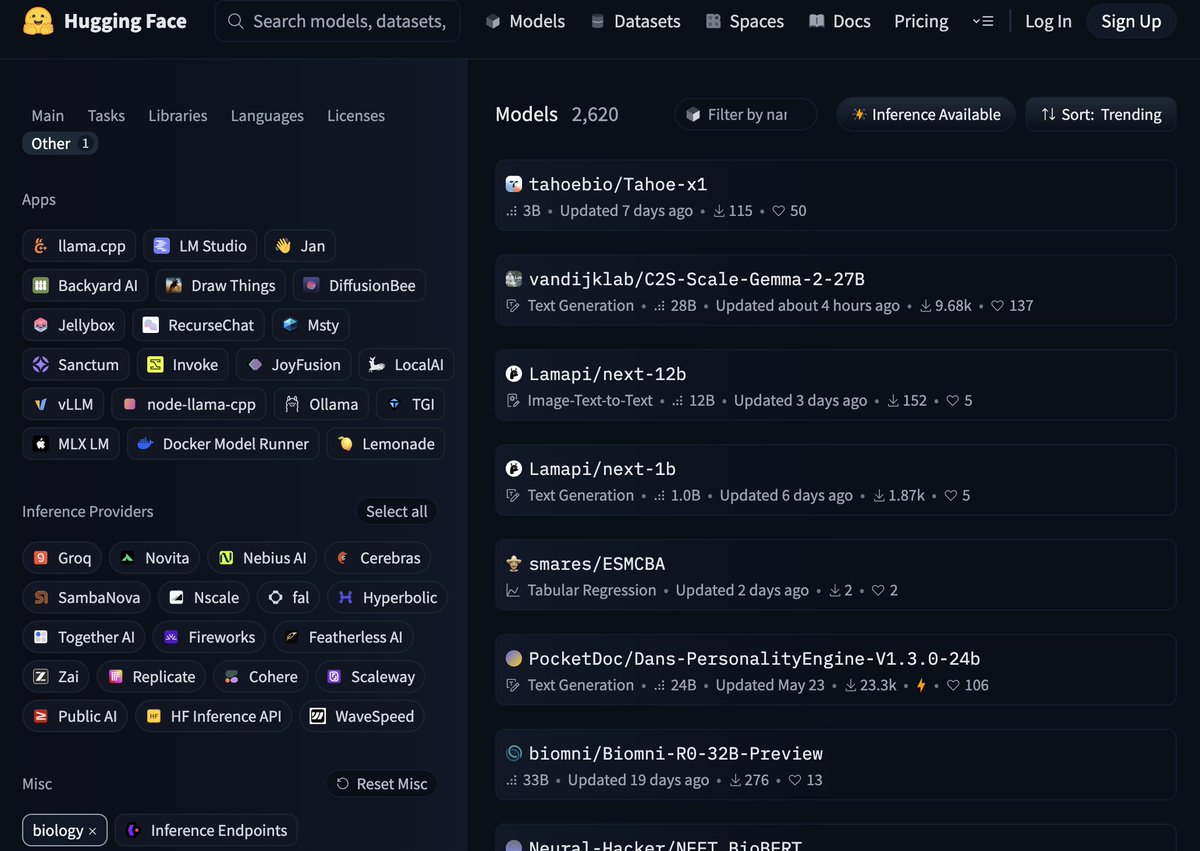Select the Ollama app filter
Image resolution: width=1200 pixels, height=851 pixels.
(321, 404)
